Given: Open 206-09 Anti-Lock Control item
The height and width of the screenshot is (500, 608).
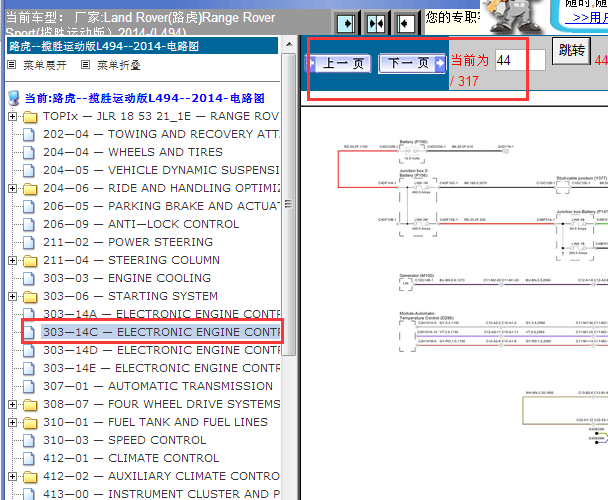Looking at the screenshot, I should point(141,224).
